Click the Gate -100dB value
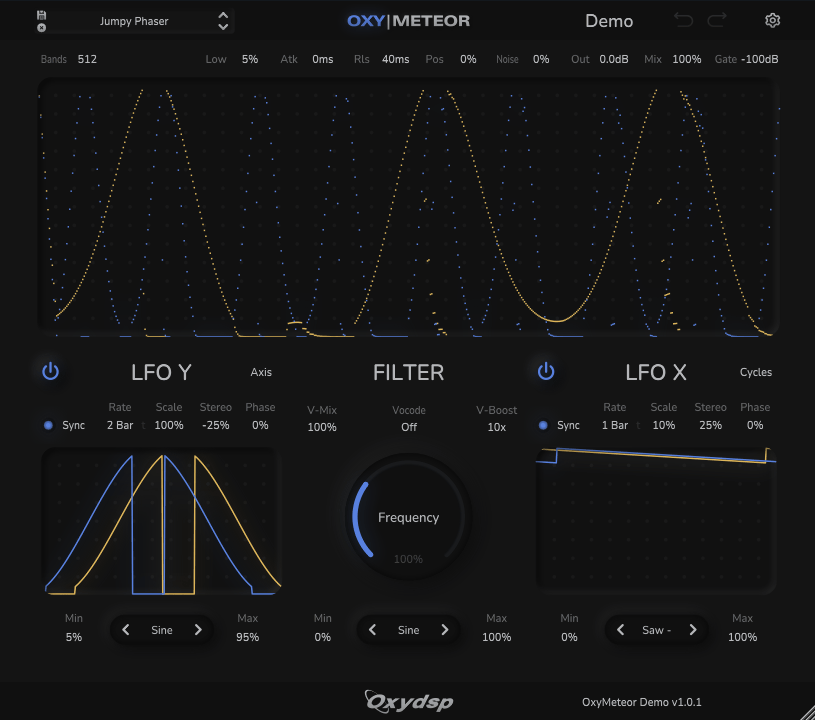The height and width of the screenshot is (720, 815). pos(759,59)
